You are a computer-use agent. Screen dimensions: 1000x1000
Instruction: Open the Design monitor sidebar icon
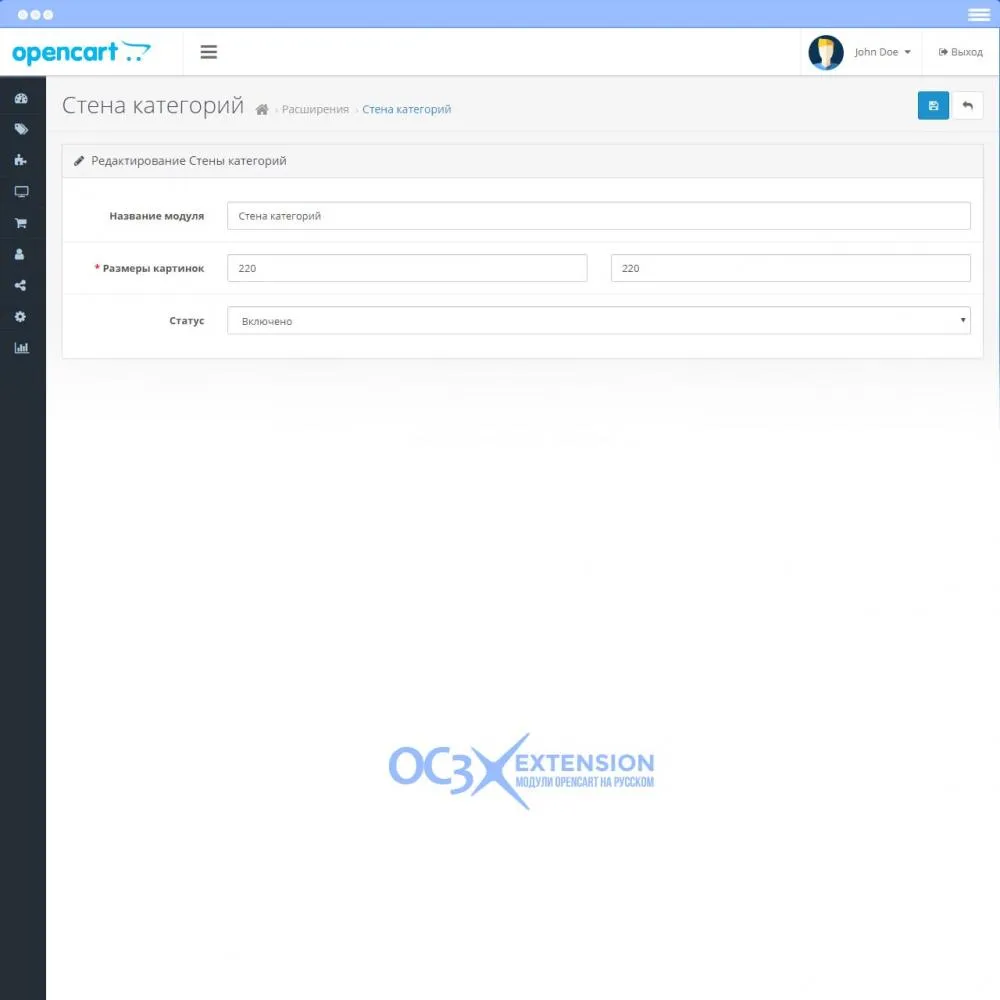click(x=21, y=191)
